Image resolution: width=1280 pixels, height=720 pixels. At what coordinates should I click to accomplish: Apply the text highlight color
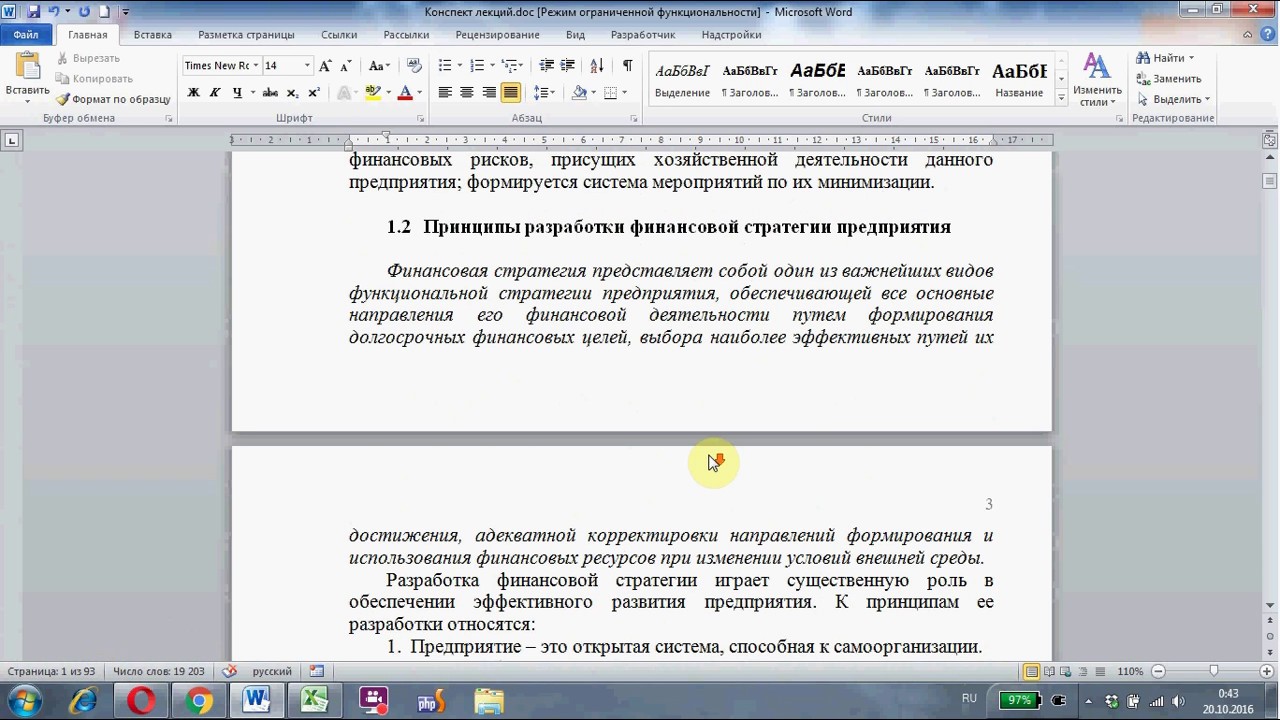click(x=372, y=93)
